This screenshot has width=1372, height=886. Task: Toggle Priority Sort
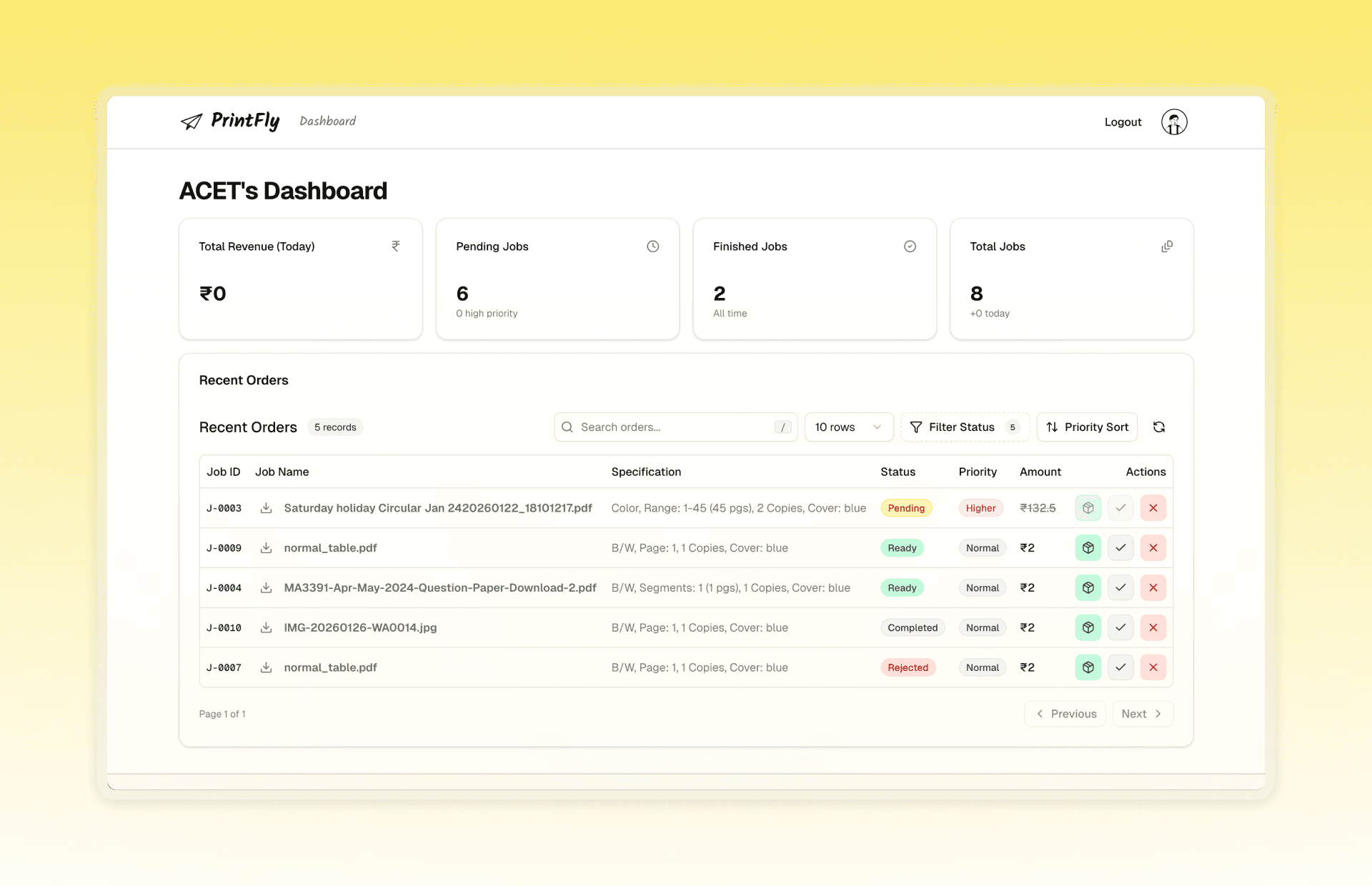tap(1087, 427)
